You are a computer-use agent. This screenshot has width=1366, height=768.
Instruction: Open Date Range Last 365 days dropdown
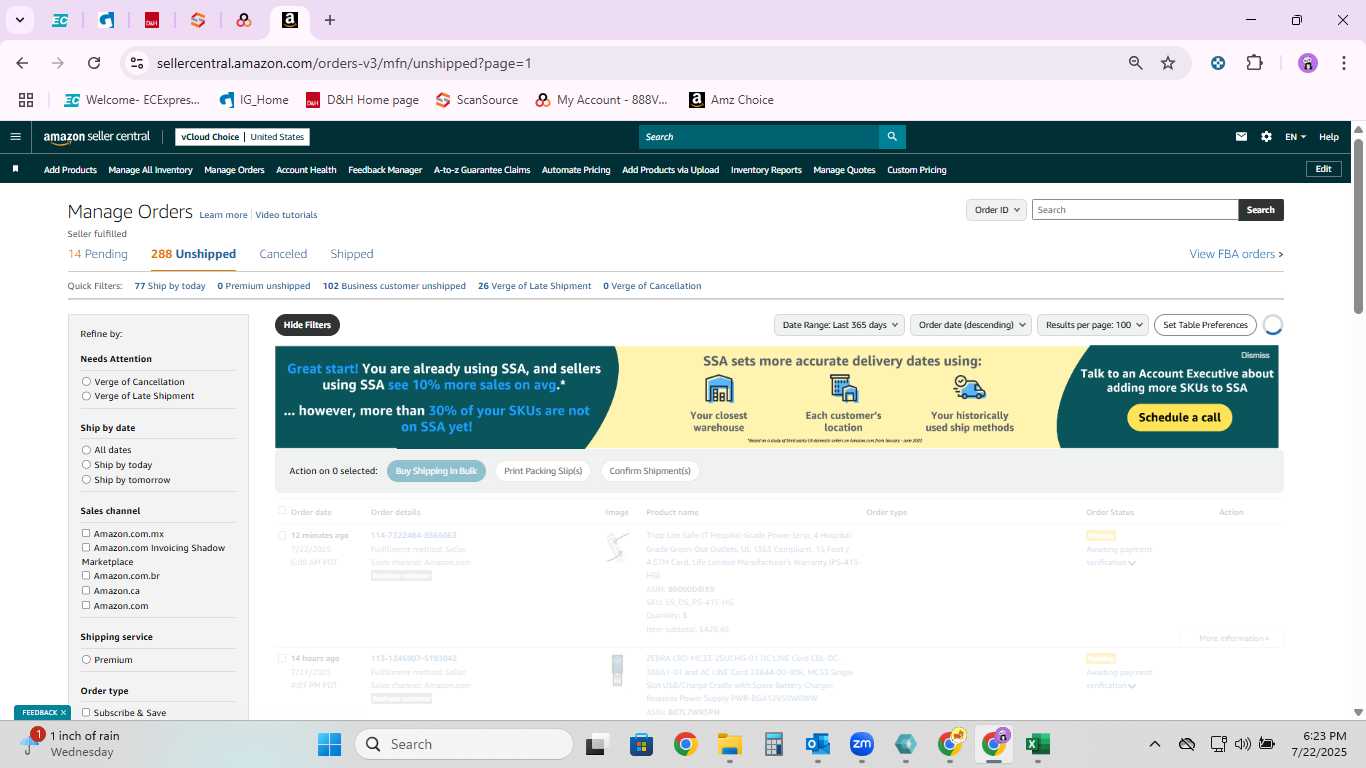[x=839, y=325]
